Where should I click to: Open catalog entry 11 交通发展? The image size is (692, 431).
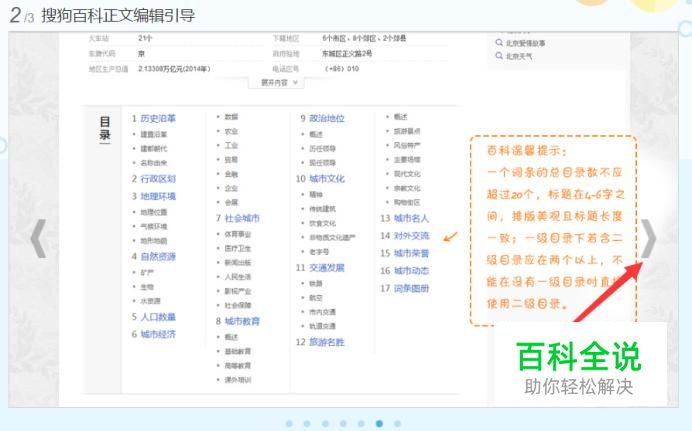(327, 268)
